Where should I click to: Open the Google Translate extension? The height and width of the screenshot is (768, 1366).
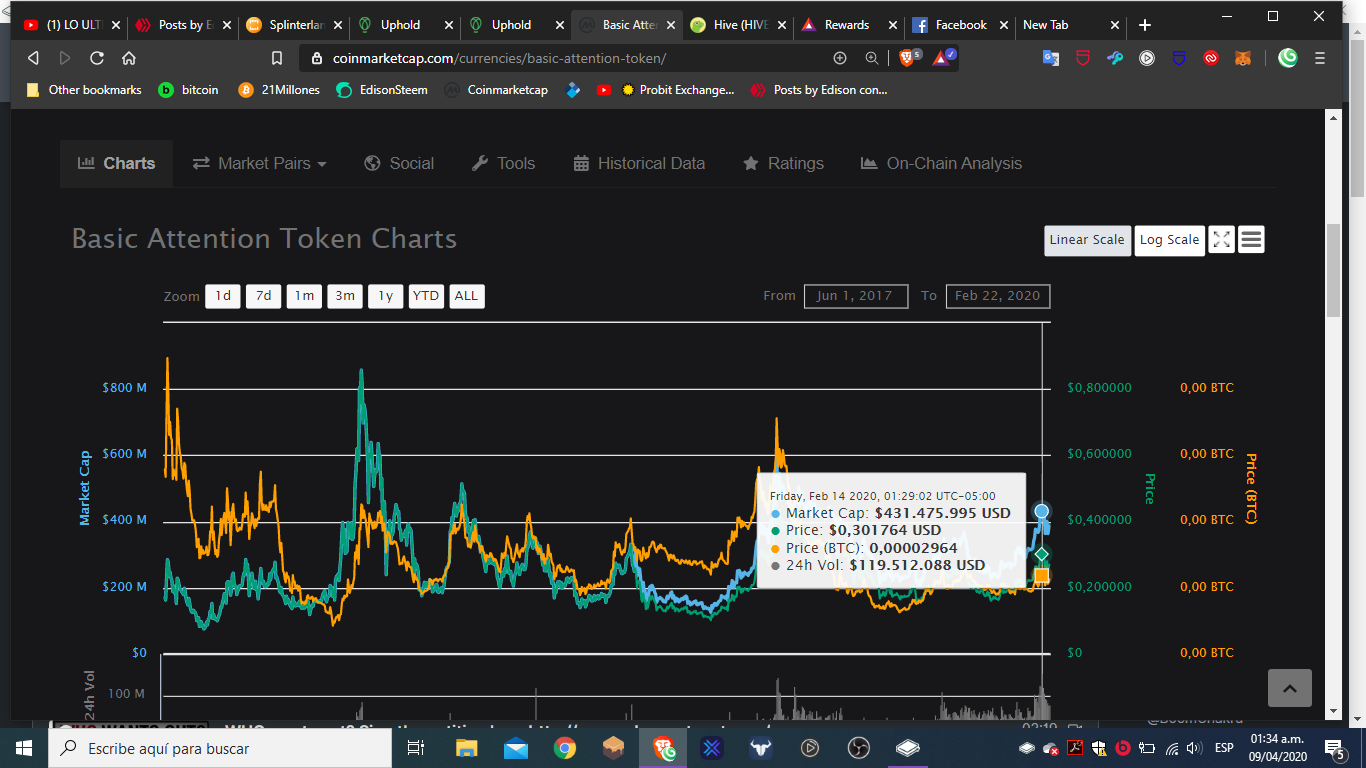click(1051, 58)
